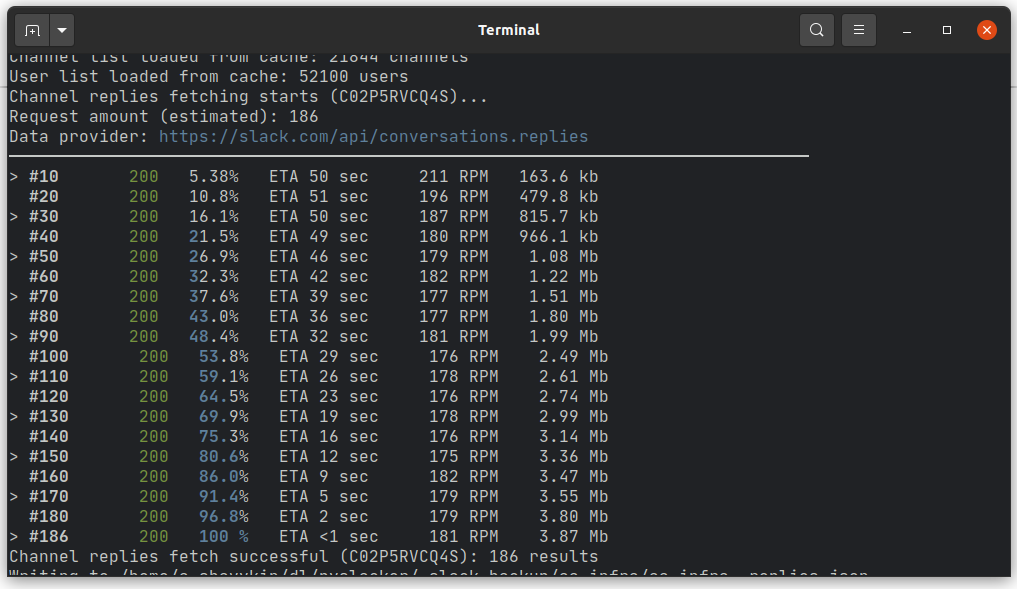This screenshot has width=1017, height=589.
Task: Click the #150 request row label
Action: pos(49,457)
